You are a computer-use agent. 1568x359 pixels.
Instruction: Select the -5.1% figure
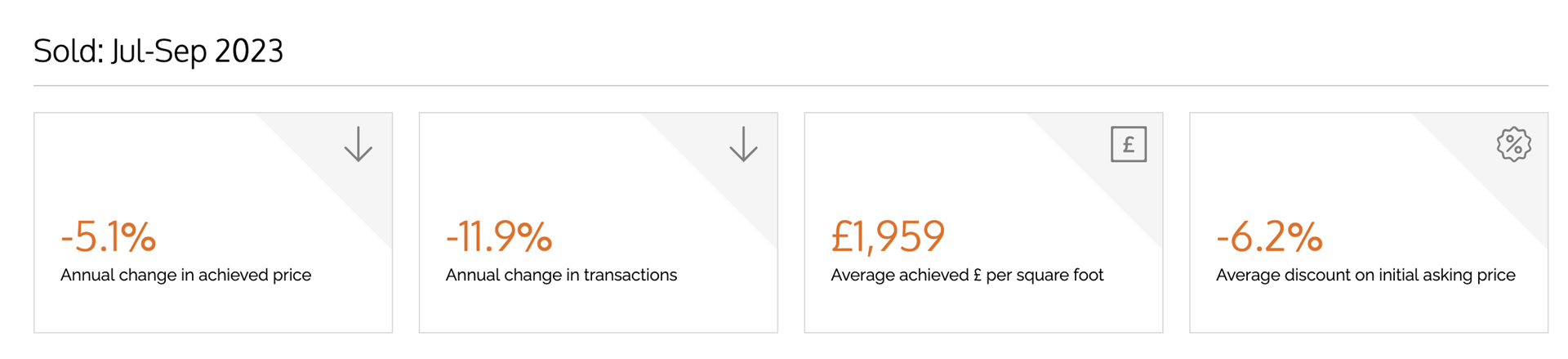108,236
